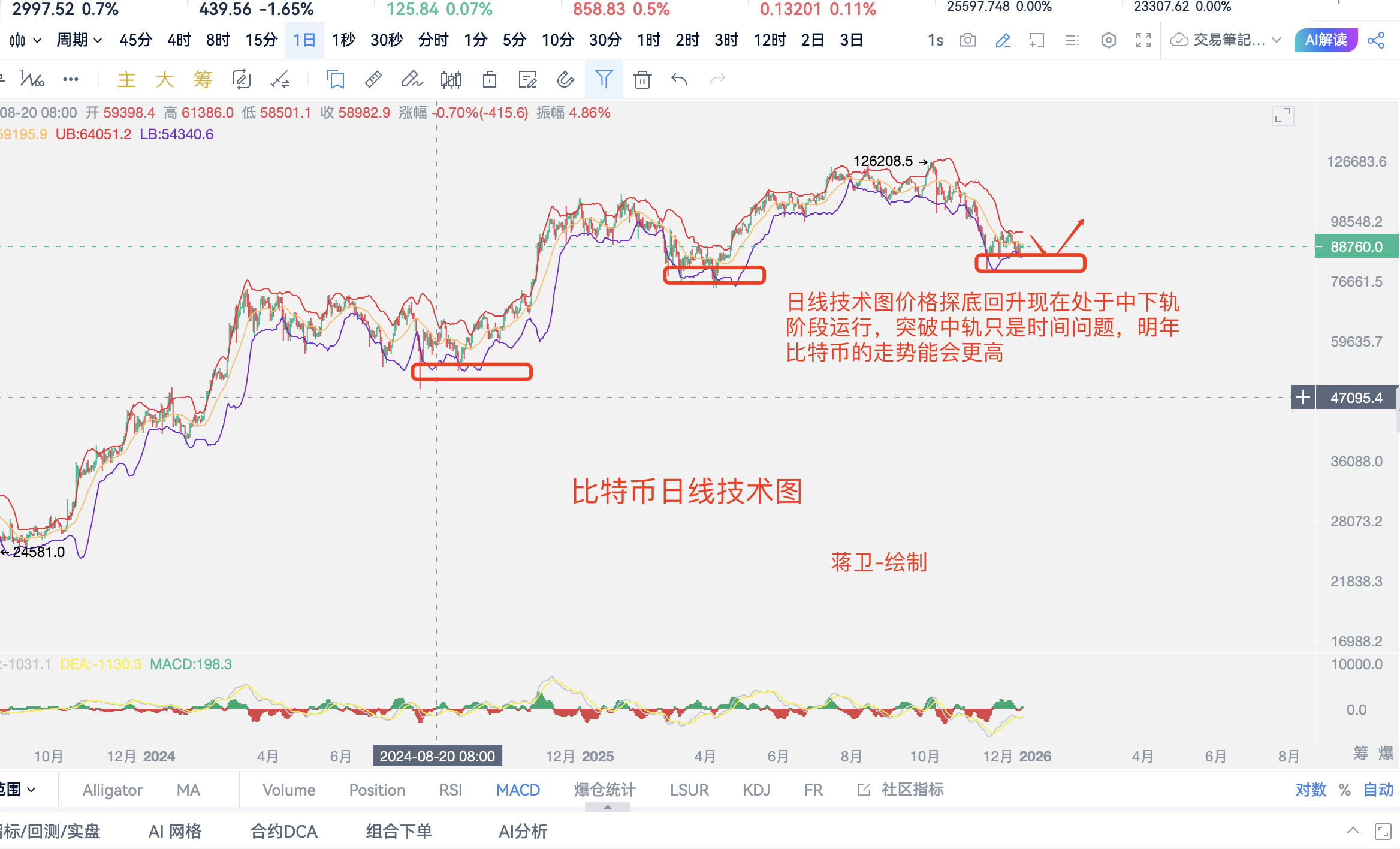Screen dimensions: 1400x849
Task: Click the ruler measure tool
Action: [373, 79]
